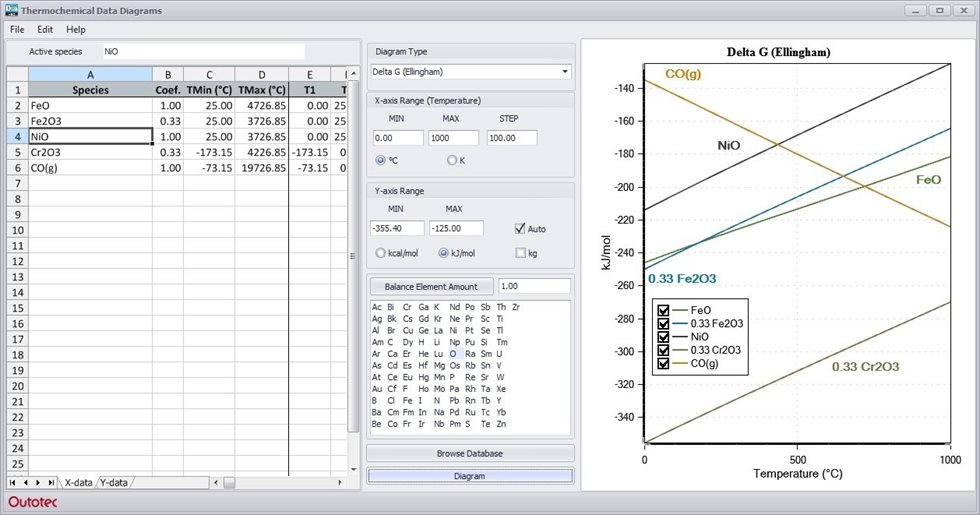Click the Coef. cell 0.33 for Cr2O3
This screenshot has height=515, width=980.
[168, 152]
